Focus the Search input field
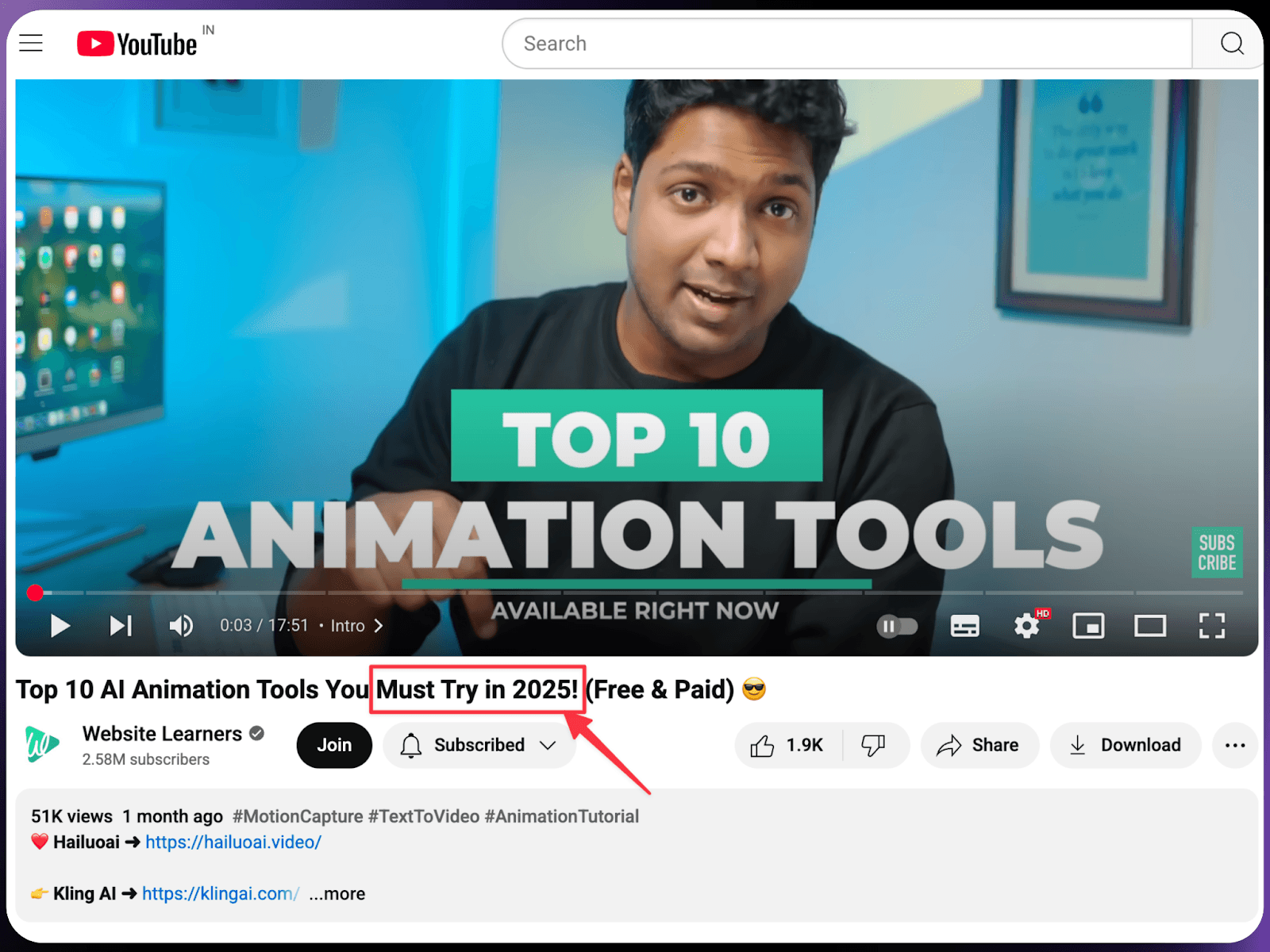Image resolution: width=1270 pixels, height=952 pixels. (x=847, y=44)
